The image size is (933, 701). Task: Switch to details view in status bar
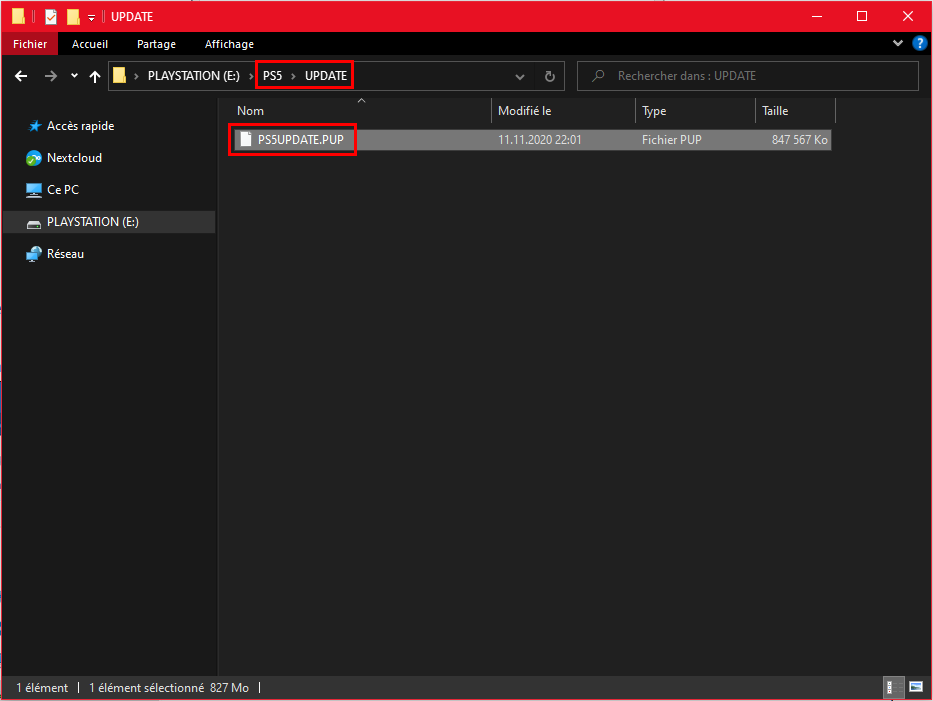click(893, 688)
